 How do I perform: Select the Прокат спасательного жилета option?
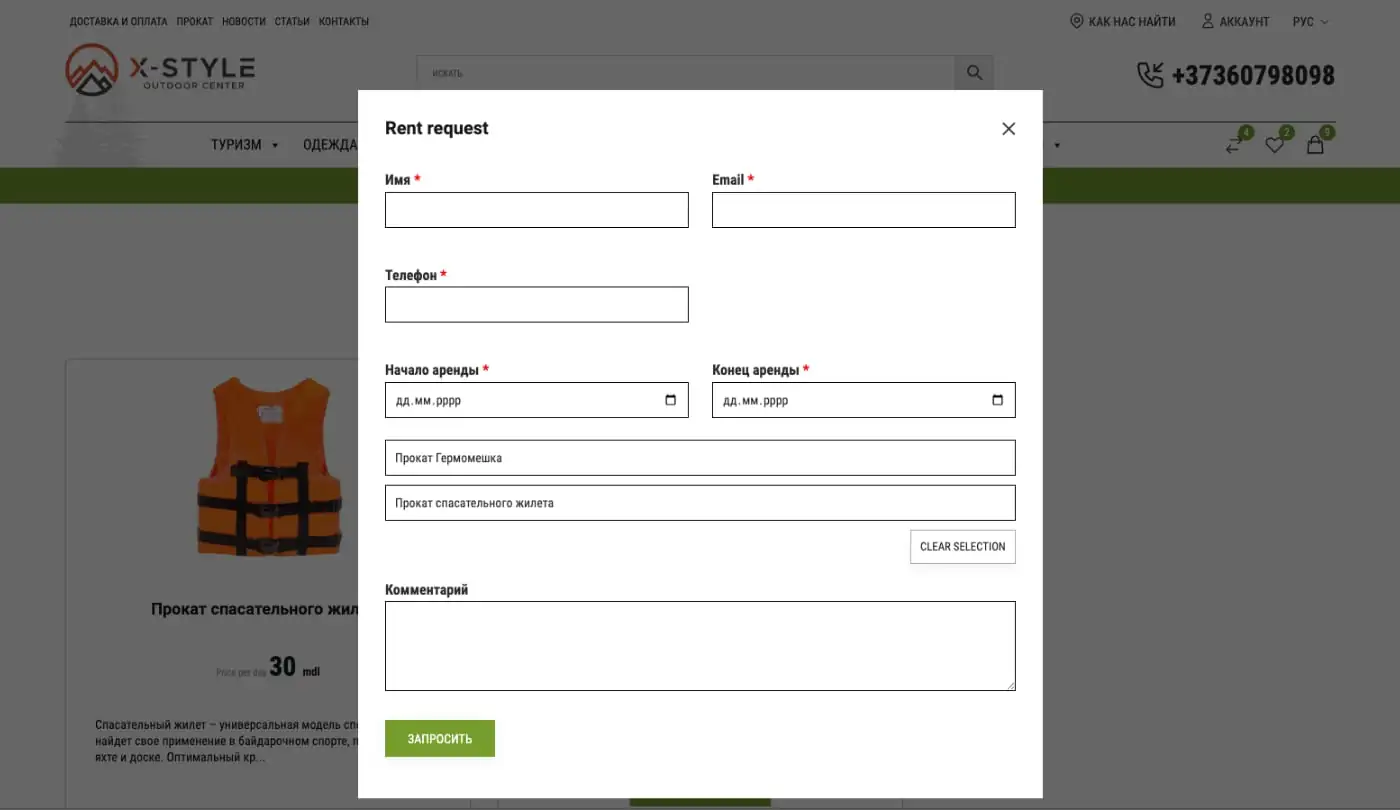coord(700,503)
